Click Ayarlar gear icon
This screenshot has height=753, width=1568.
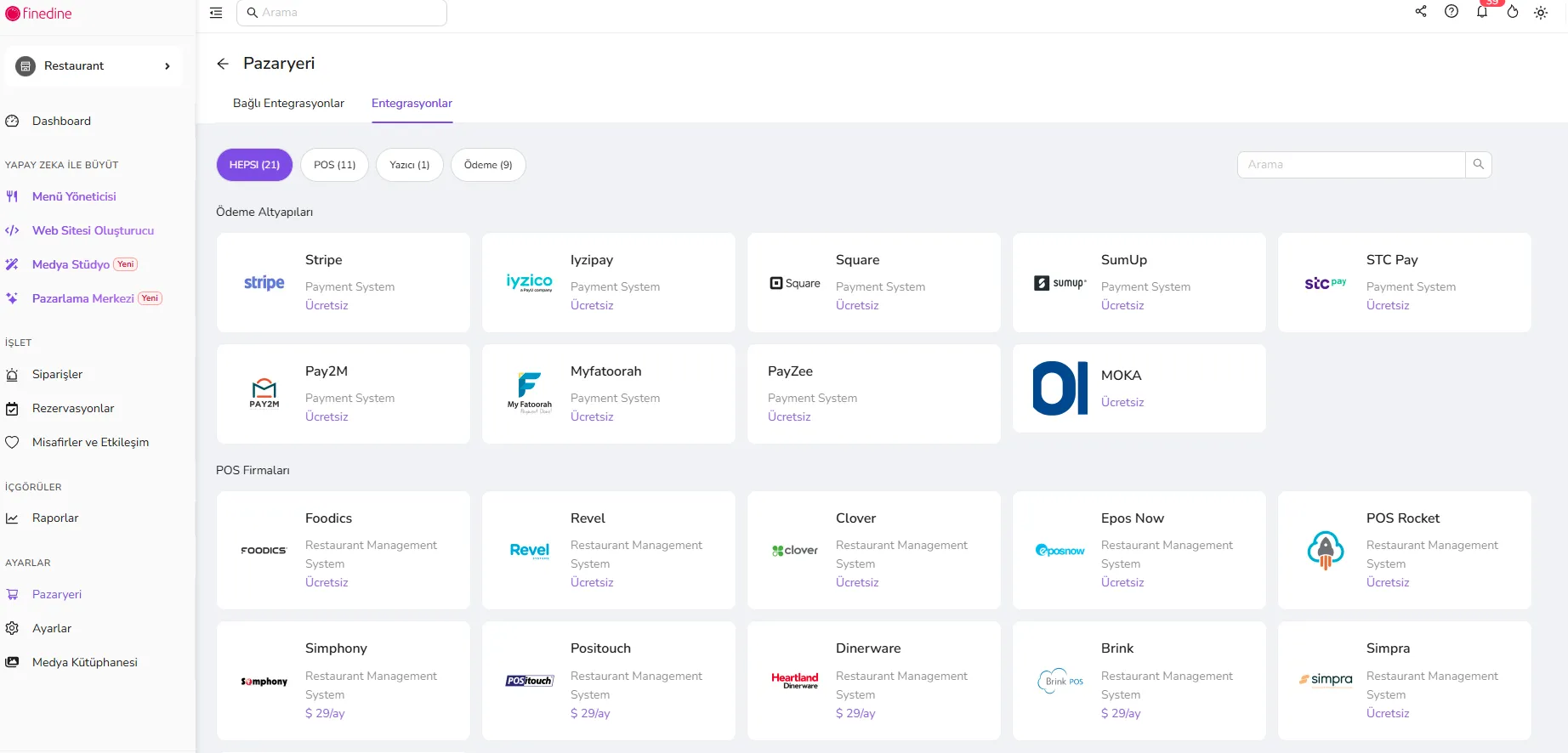click(x=12, y=629)
